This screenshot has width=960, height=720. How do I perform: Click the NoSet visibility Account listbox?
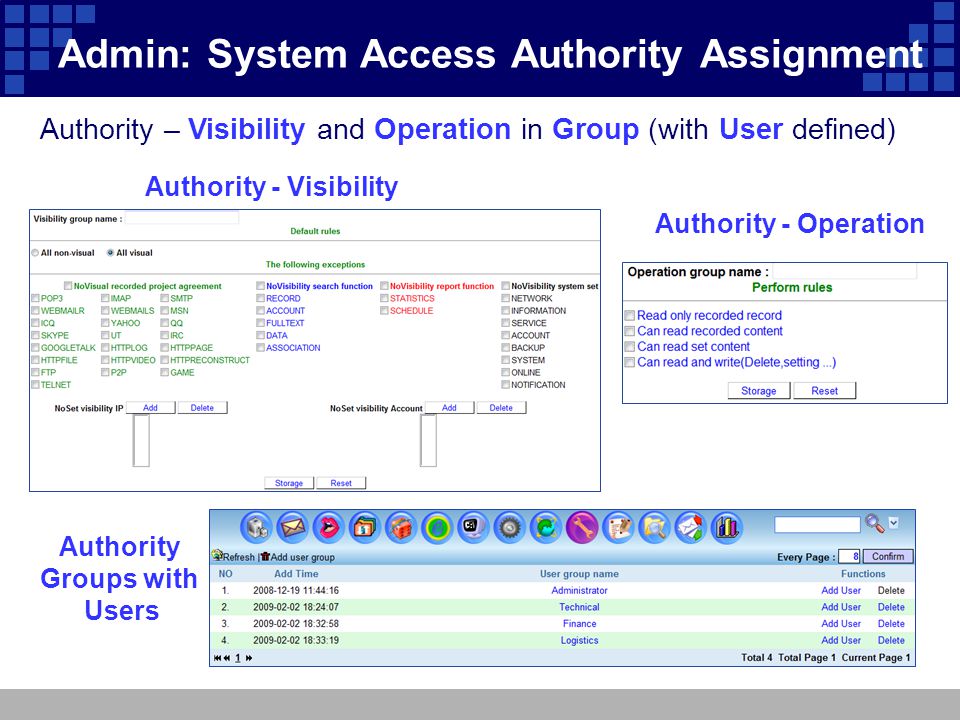click(x=429, y=441)
